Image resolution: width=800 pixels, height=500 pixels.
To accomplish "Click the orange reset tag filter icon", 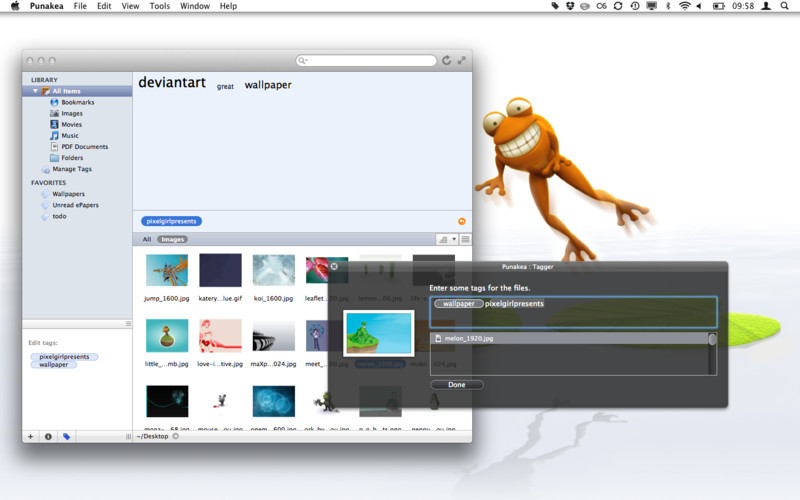I will tap(461, 221).
